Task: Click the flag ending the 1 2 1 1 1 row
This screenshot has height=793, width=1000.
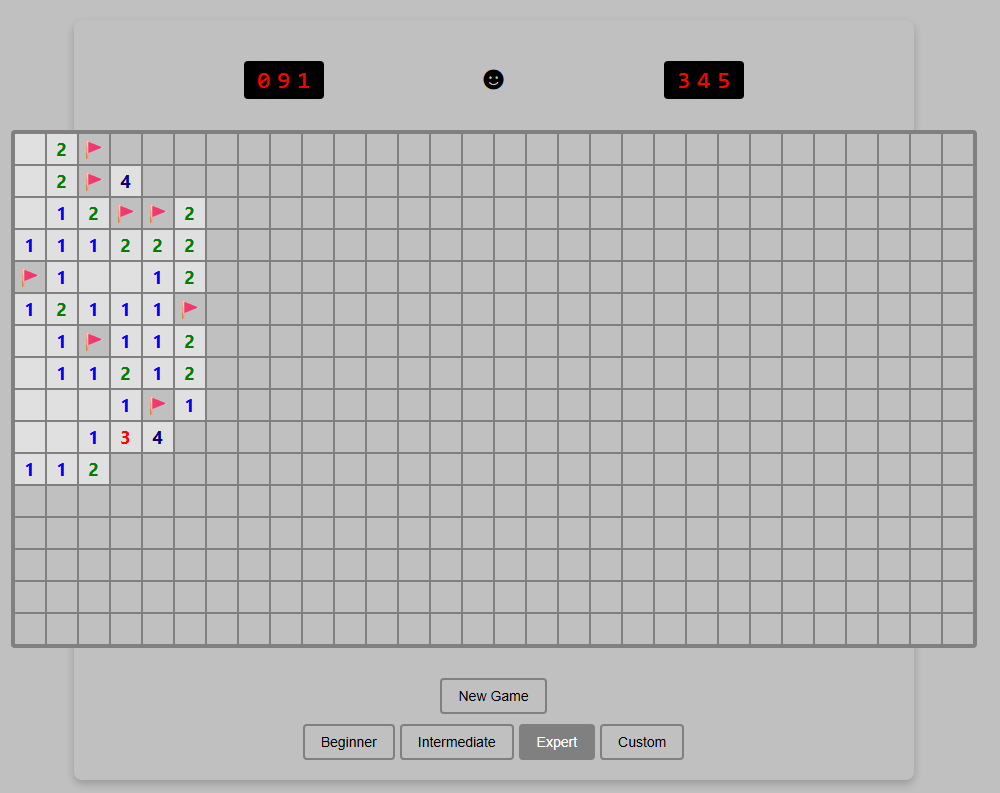Action: point(189,309)
